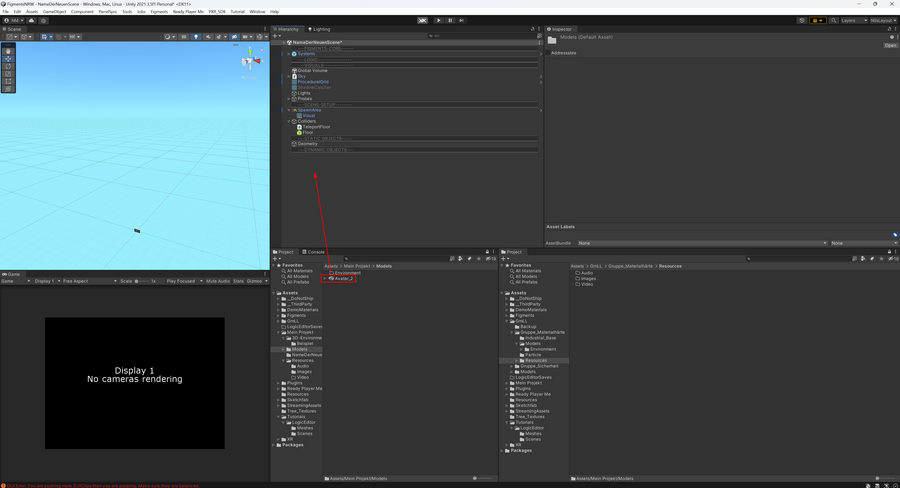Click the status bar error icon

(3, 485)
